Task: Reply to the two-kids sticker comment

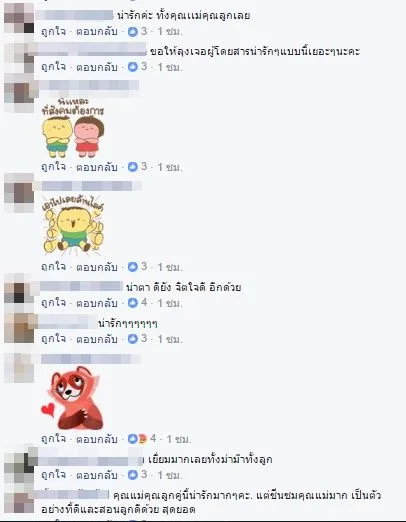Action: (97, 167)
